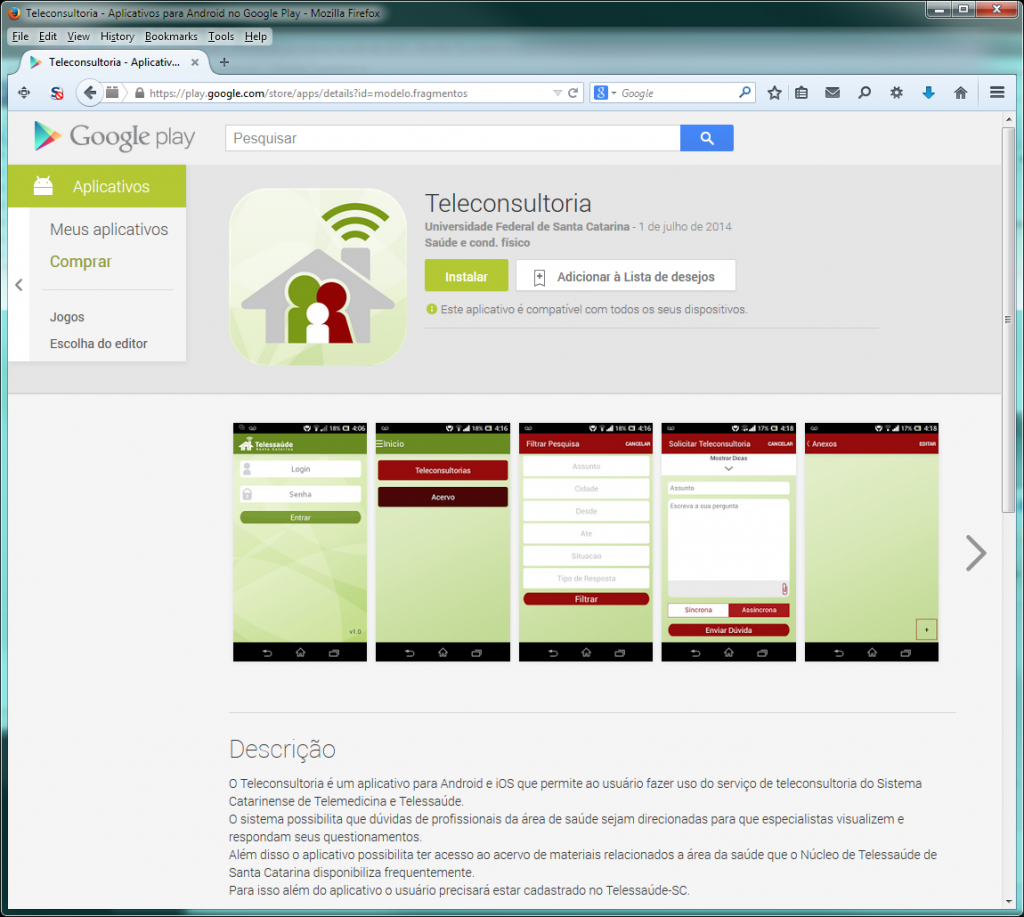This screenshot has width=1024, height=917.
Task: Select the Teleconsultoria browser tab
Action: point(114,62)
